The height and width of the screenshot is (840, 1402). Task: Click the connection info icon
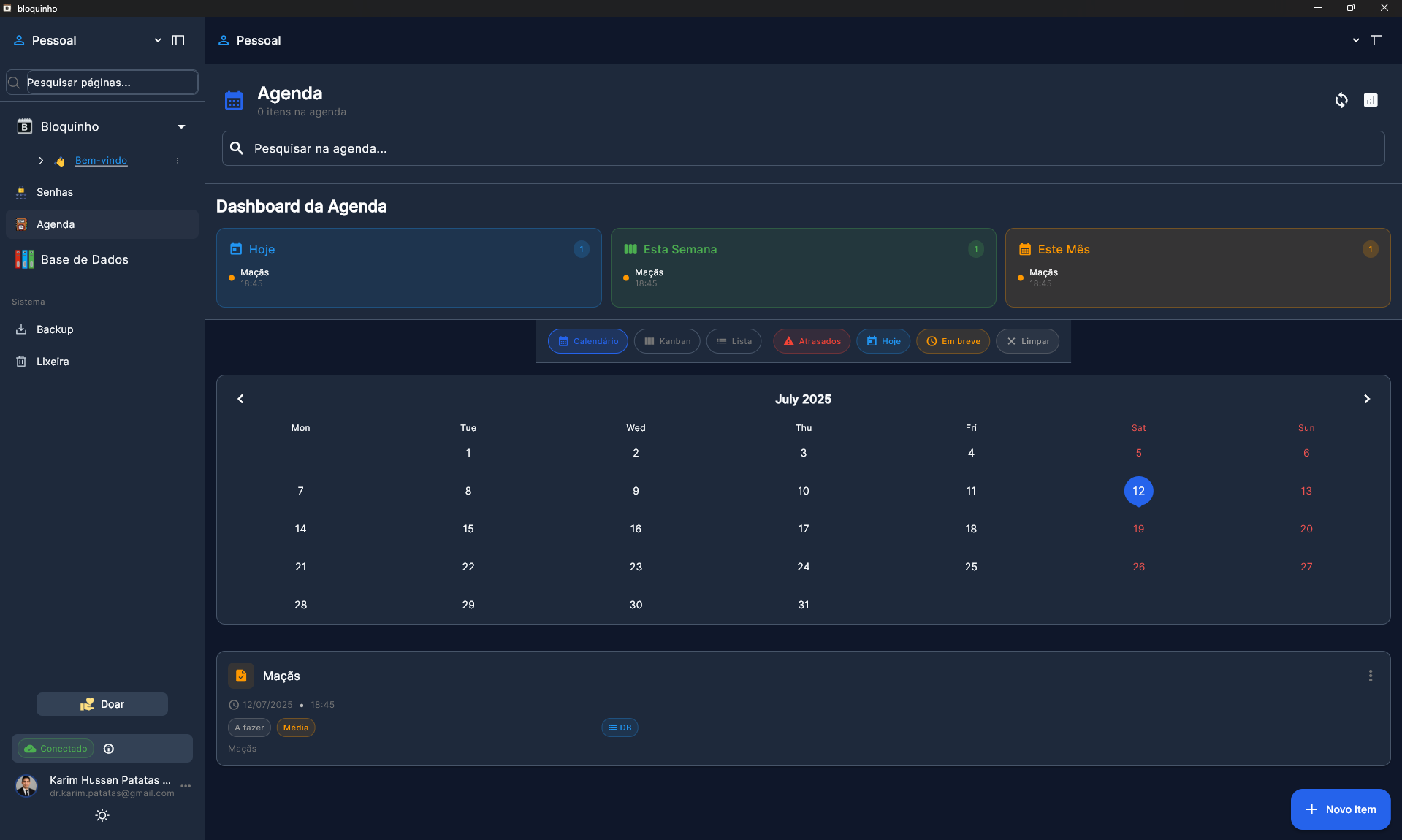(x=109, y=749)
